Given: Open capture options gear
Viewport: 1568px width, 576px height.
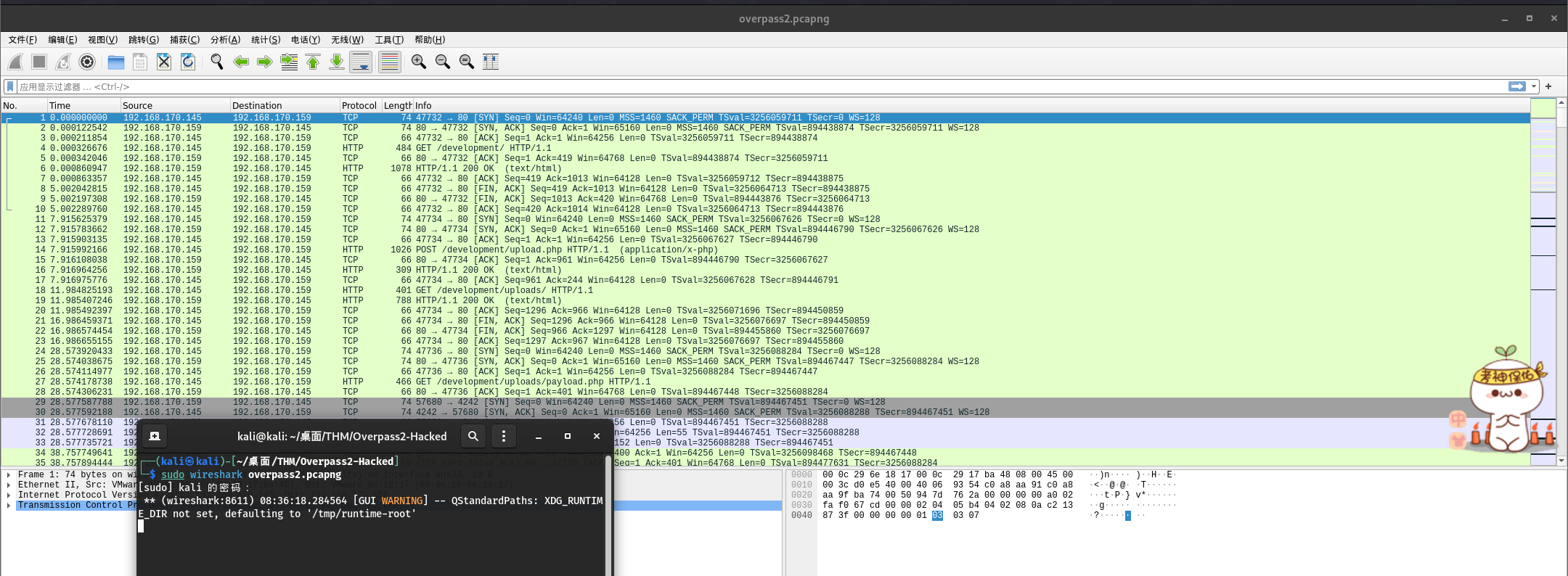Looking at the screenshot, I should [x=88, y=62].
